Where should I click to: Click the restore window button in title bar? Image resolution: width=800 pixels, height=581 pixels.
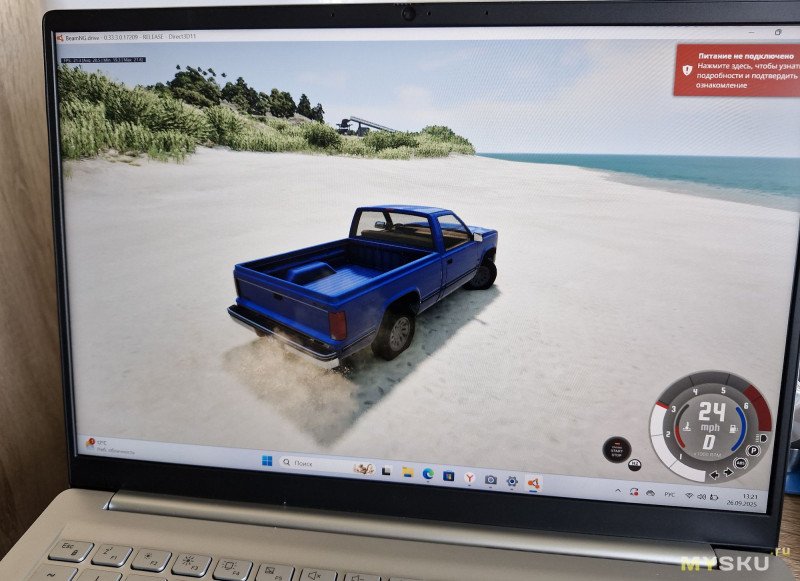click(x=778, y=32)
